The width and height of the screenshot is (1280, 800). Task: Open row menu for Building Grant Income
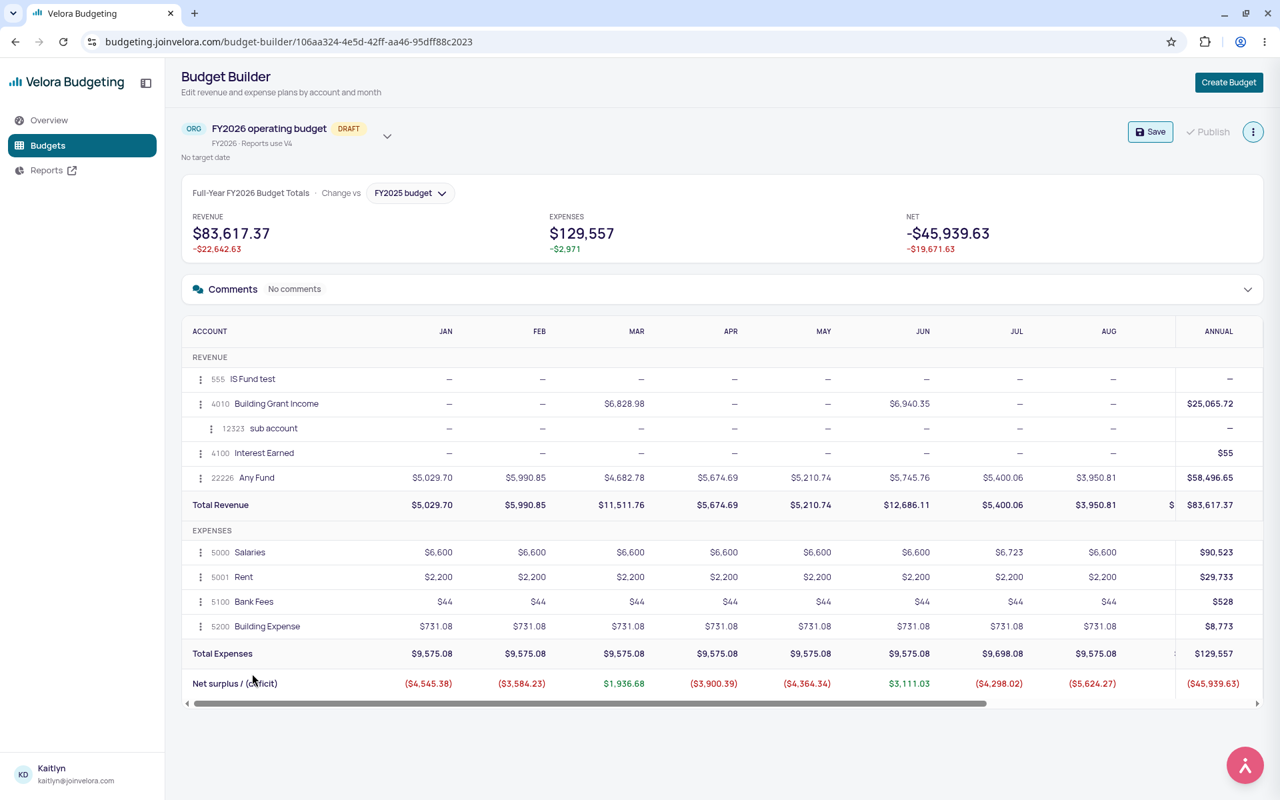click(x=200, y=404)
